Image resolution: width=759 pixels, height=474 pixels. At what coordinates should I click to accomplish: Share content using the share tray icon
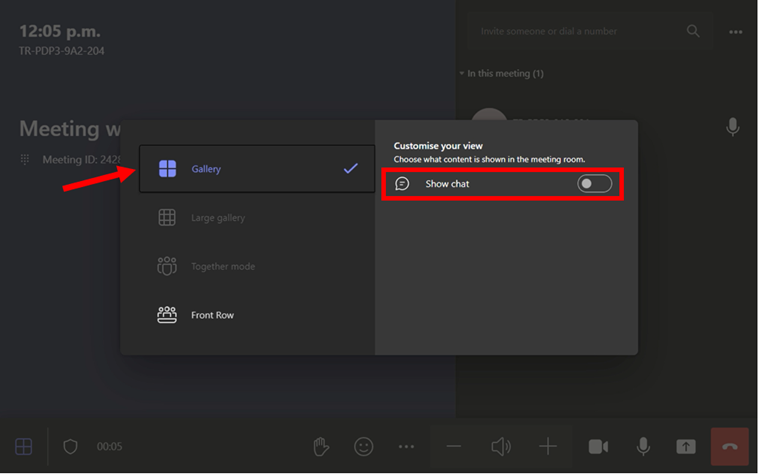(x=686, y=446)
